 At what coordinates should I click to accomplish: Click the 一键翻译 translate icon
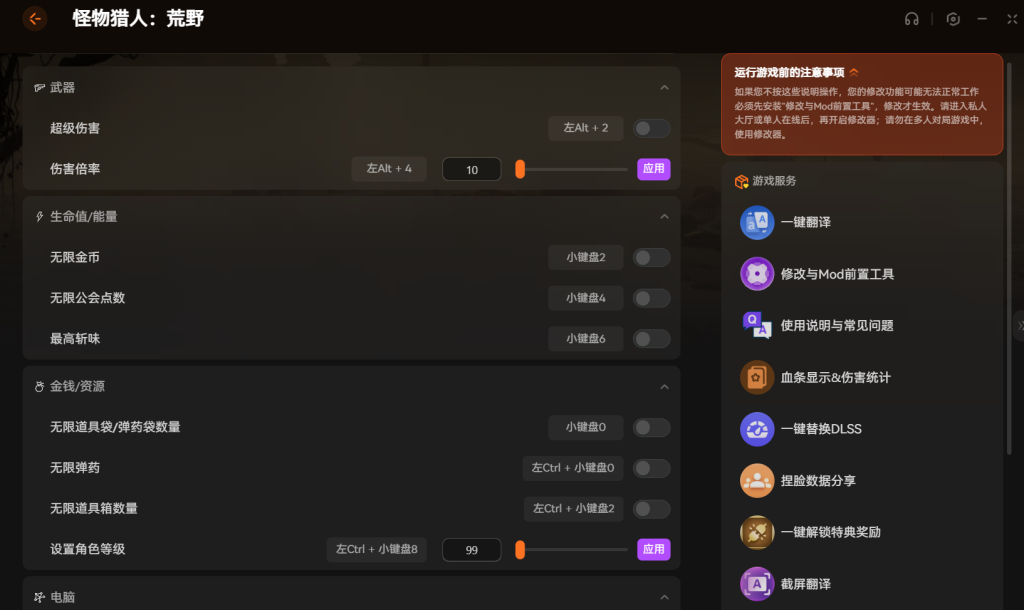click(757, 222)
